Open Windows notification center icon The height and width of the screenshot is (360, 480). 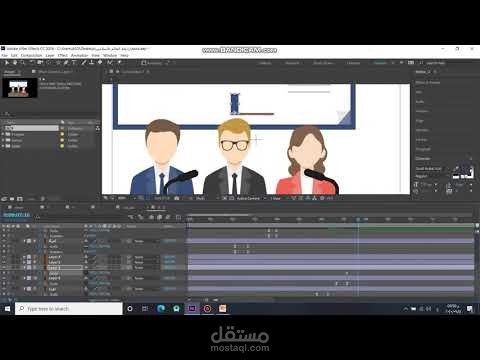coord(470,309)
